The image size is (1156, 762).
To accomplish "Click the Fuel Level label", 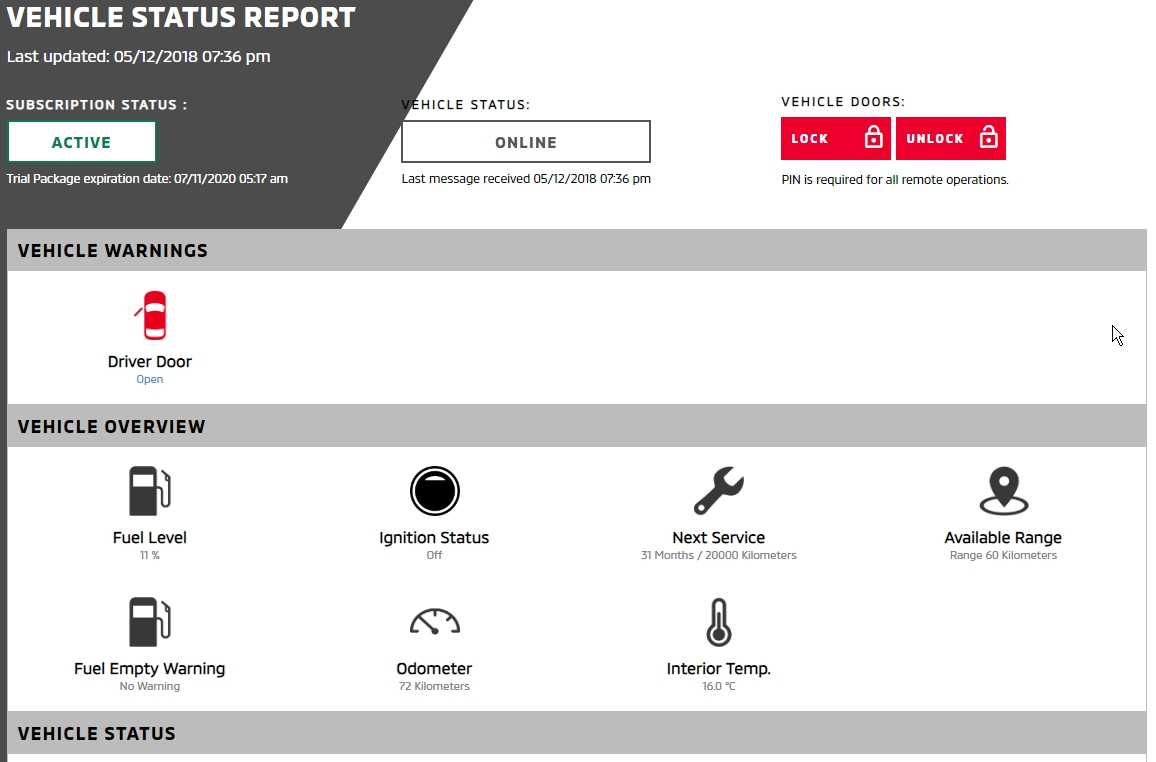I will 150,538.
